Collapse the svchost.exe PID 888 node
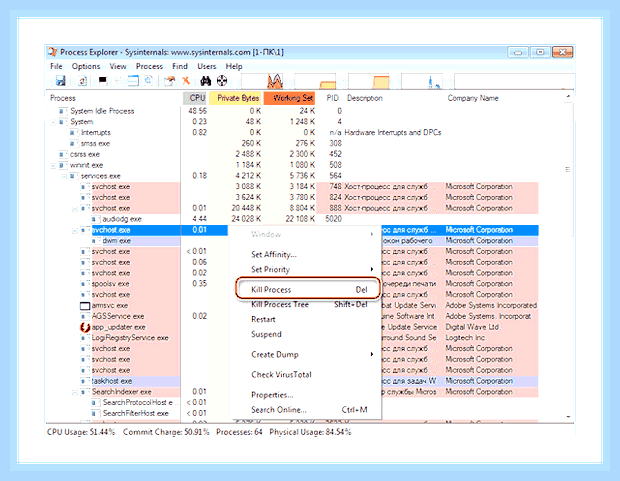Screen dimensions: 620x481 (x=75, y=208)
